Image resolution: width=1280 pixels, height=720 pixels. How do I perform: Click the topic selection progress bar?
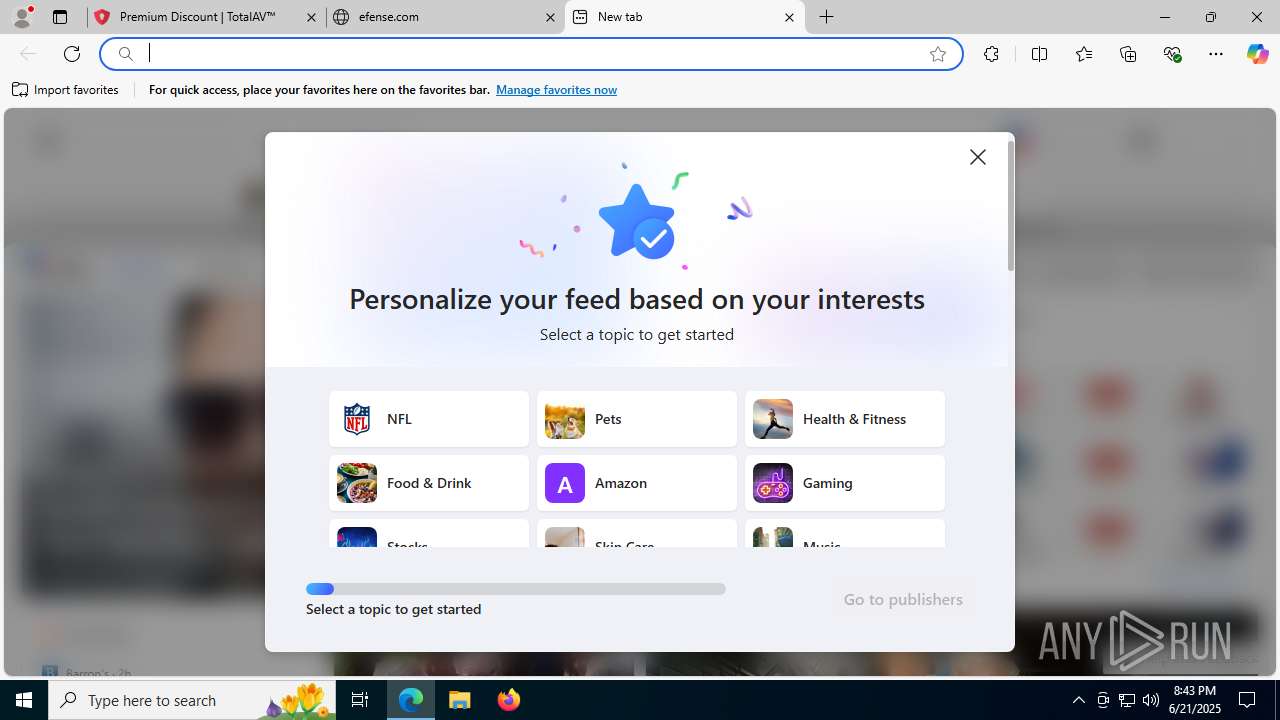pos(516,589)
